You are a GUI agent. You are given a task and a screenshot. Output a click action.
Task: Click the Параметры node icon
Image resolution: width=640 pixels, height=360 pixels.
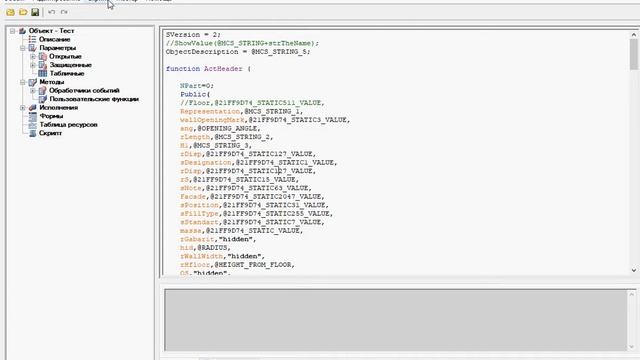click(x=32, y=48)
